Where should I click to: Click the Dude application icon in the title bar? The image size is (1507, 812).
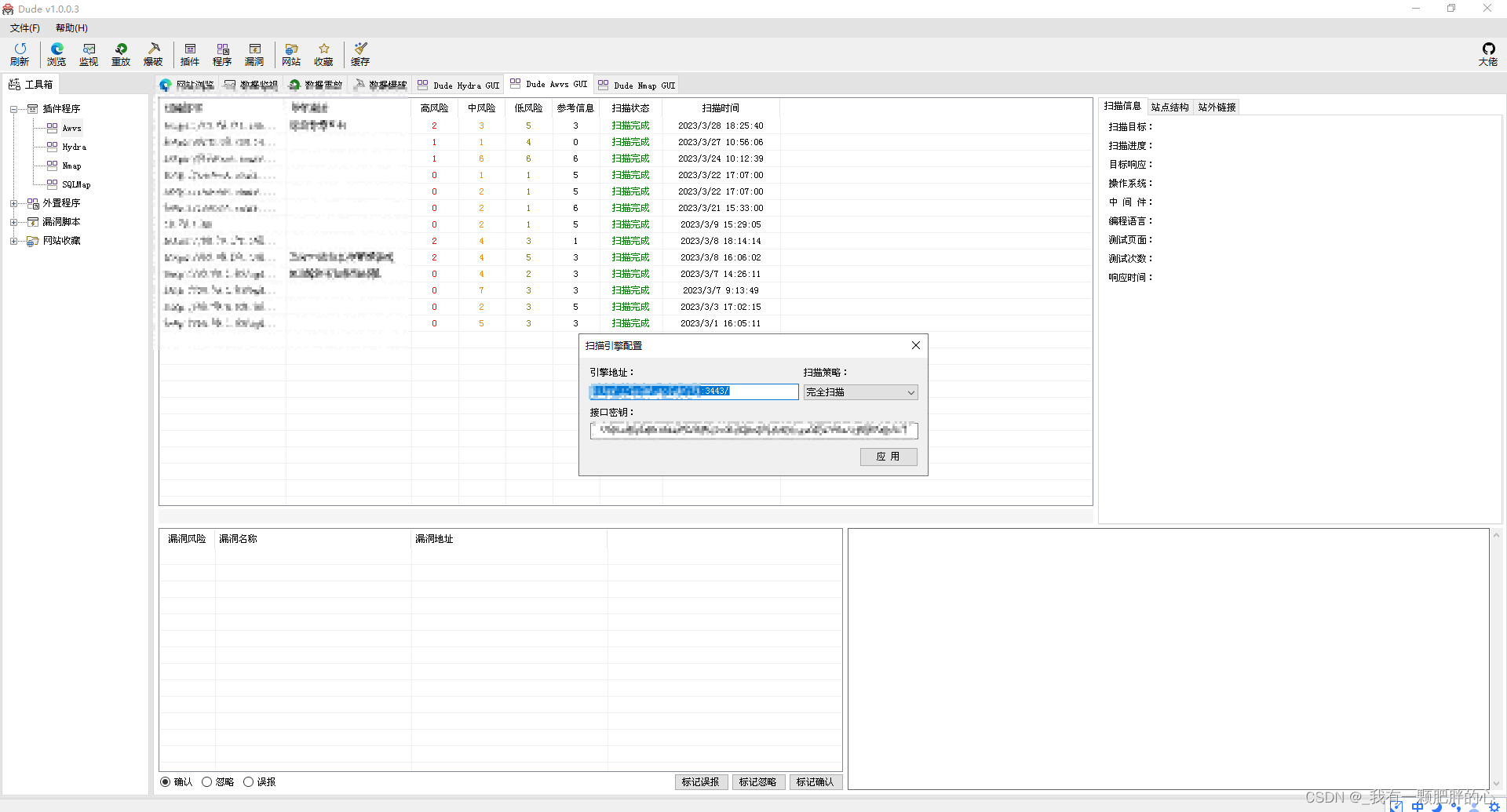[x=8, y=9]
